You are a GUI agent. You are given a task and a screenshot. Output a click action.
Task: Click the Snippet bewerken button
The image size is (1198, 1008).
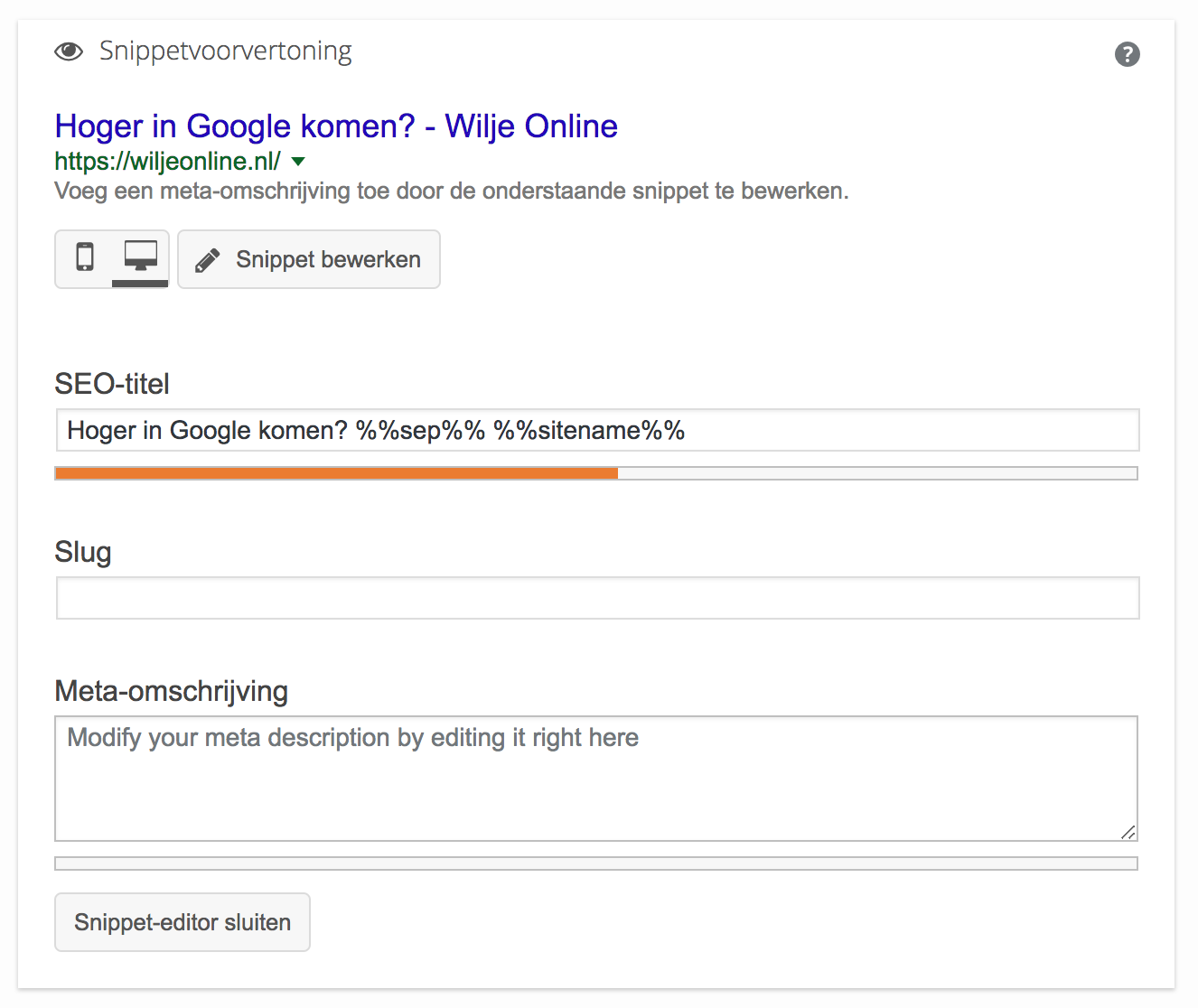coord(309,259)
